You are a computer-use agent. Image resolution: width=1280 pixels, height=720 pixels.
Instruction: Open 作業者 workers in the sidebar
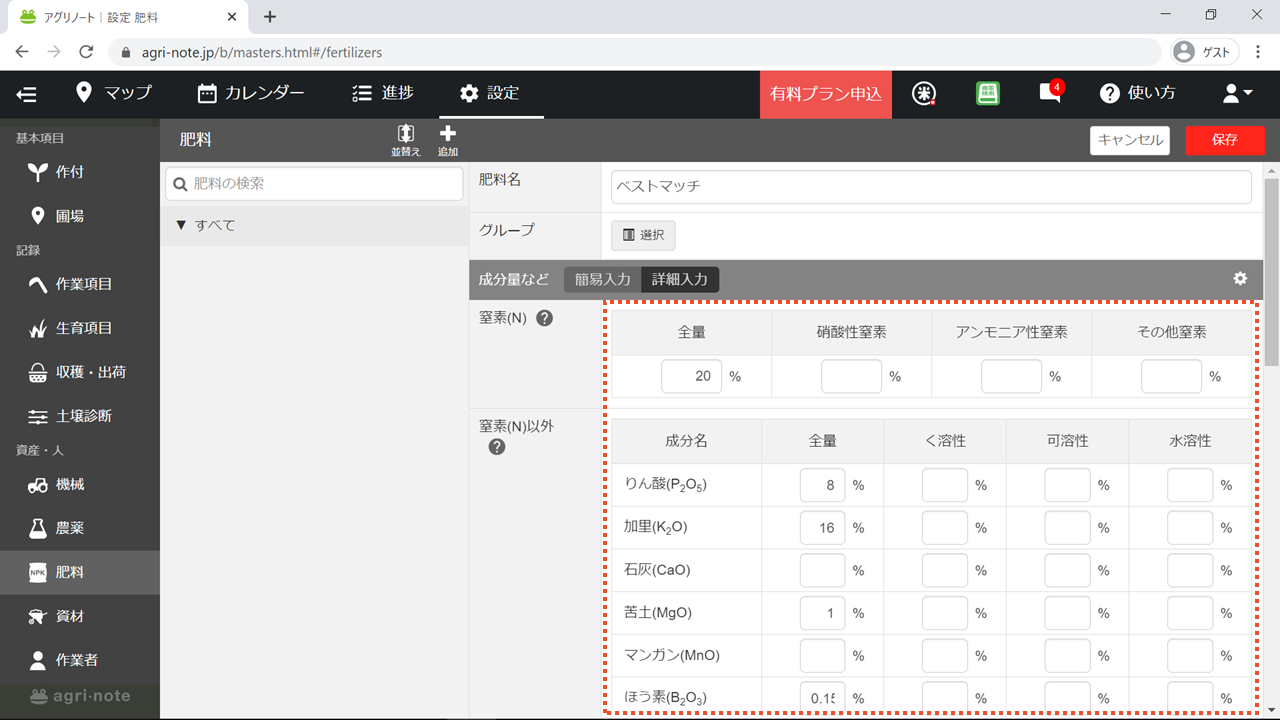pos(80,660)
